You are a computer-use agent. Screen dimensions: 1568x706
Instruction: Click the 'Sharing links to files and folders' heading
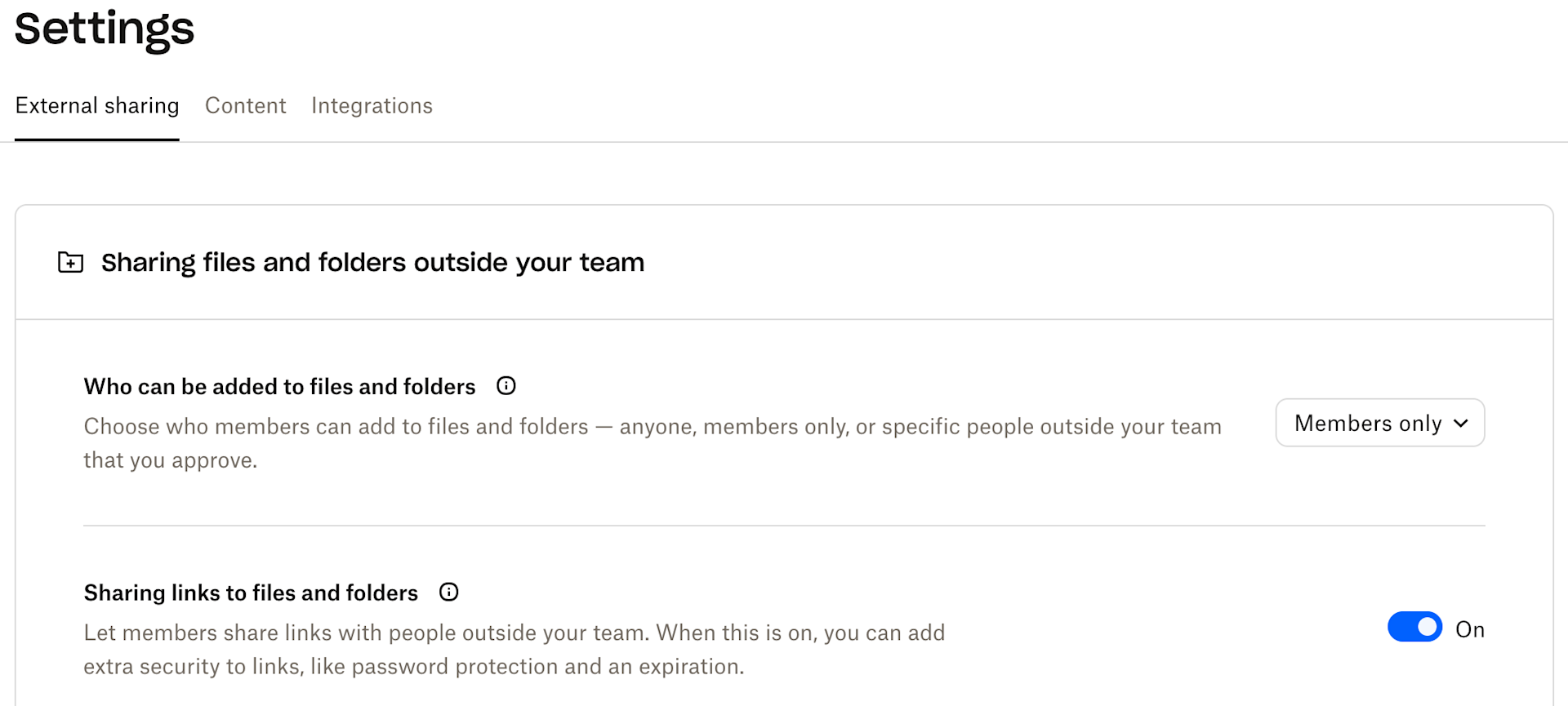pyautogui.click(x=250, y=593)
